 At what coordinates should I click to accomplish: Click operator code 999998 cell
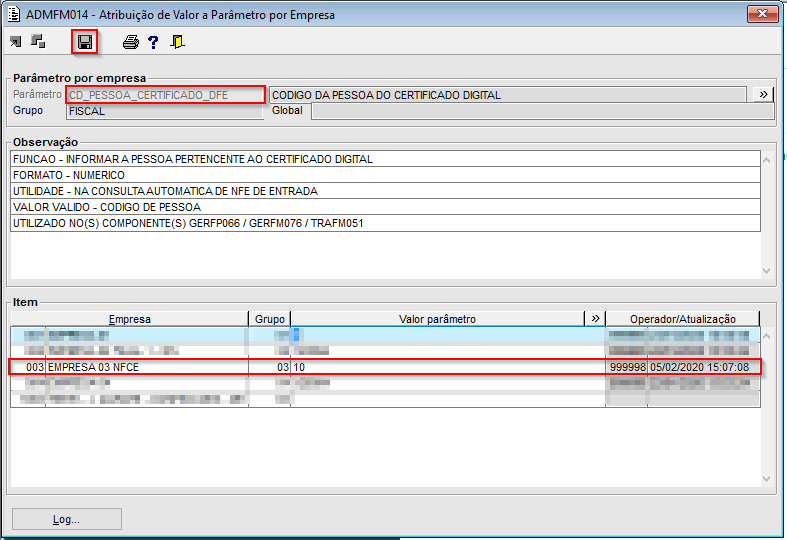coord(627,367)
